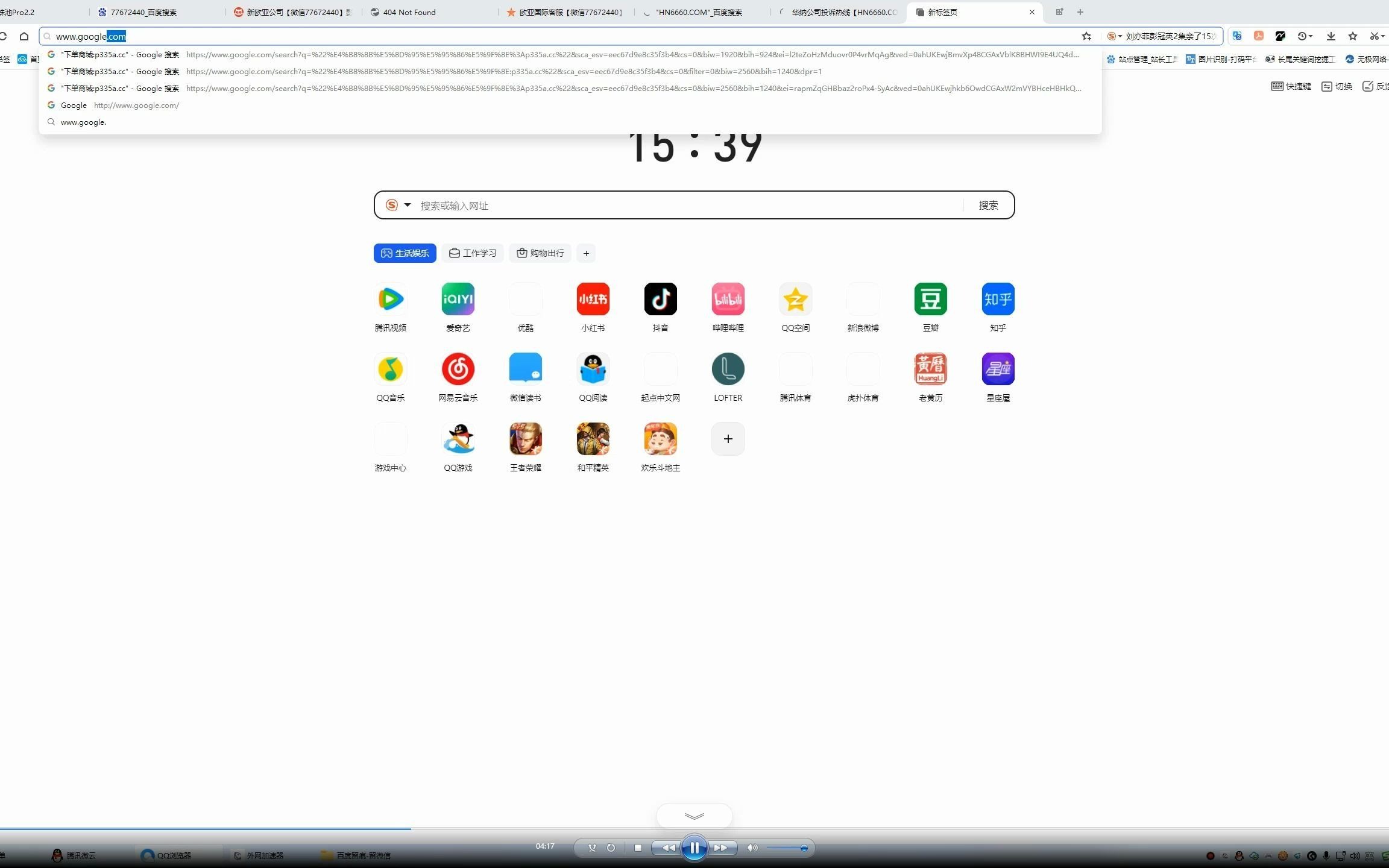Viewport: 1389px width, 868px height.
Task: Select the 生活娱乐 category tab
Action: (405, 253)
